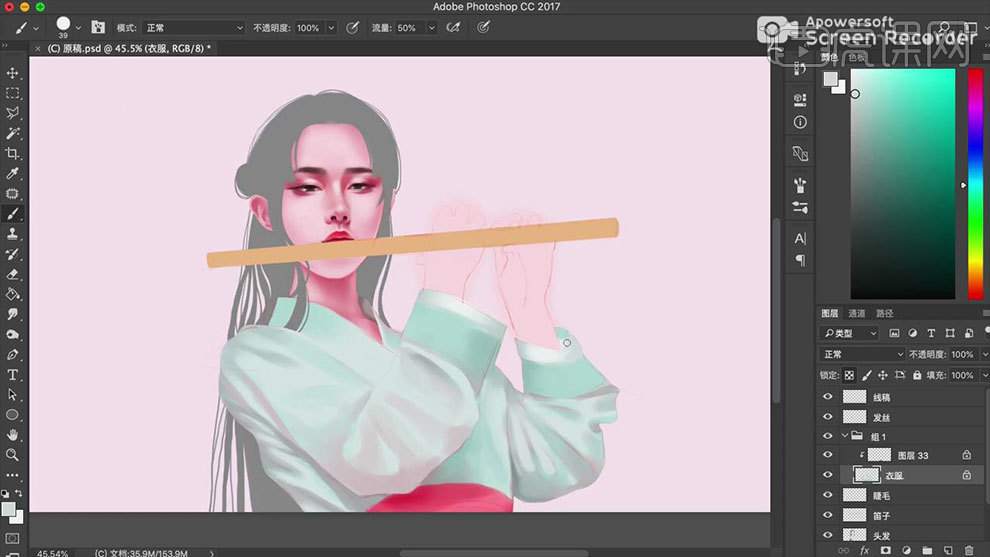Toggle lock transparent pixels
Viewport: 990px width, 557px height.
(849, 375)
